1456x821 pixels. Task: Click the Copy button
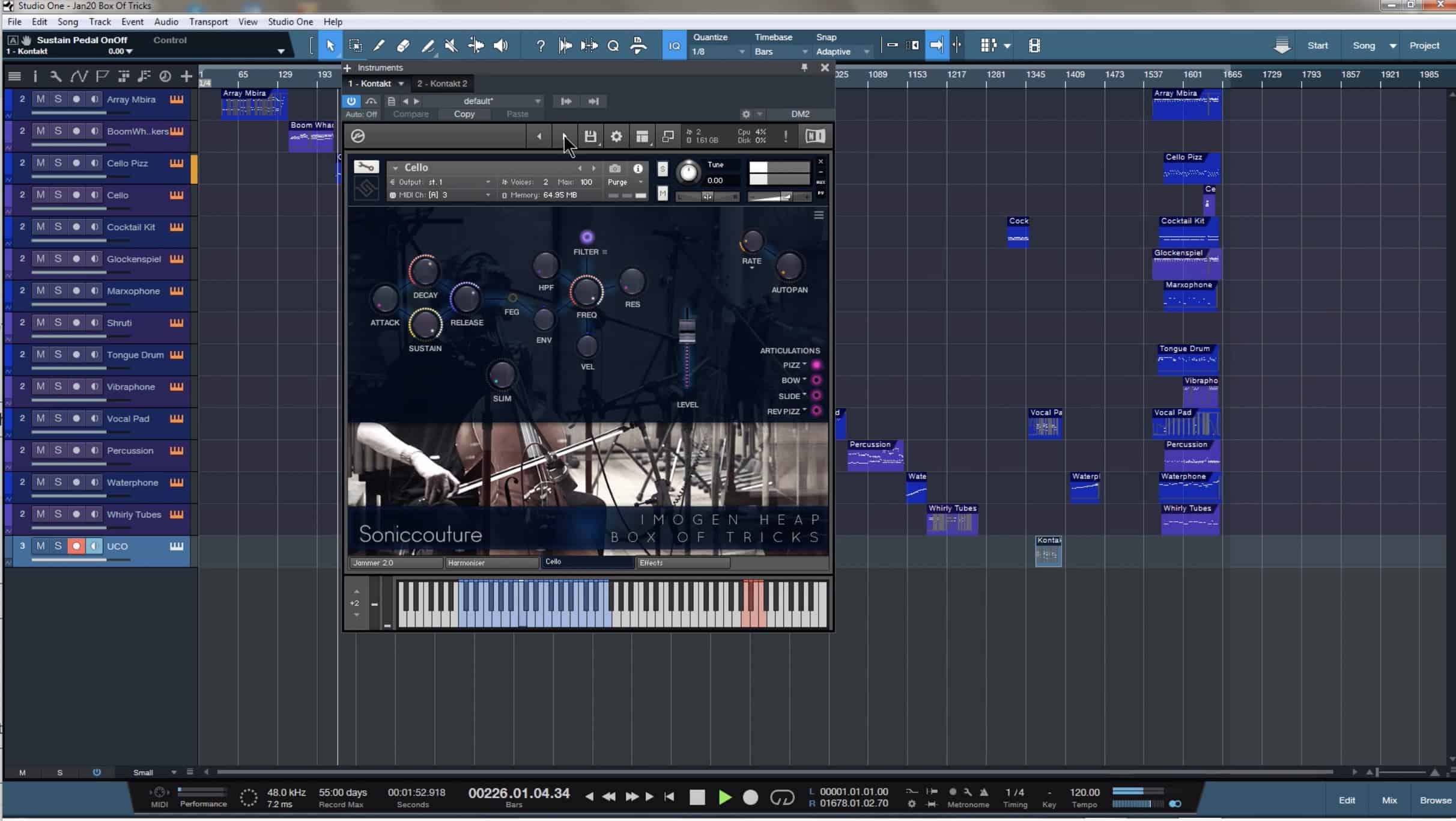click(464, 114)
